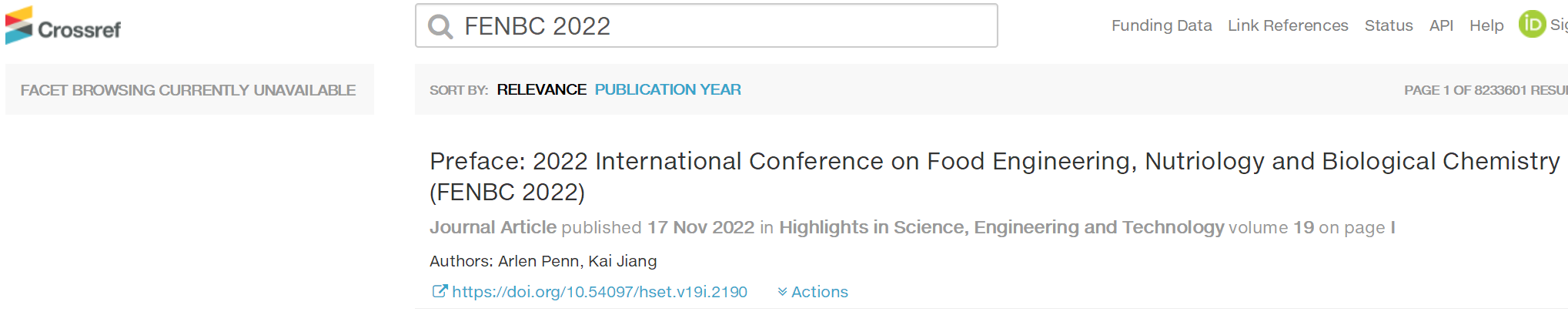Click the external link icon beside DOI
The width and height of the screenshot is (1568, 315).
click(439, 291)
